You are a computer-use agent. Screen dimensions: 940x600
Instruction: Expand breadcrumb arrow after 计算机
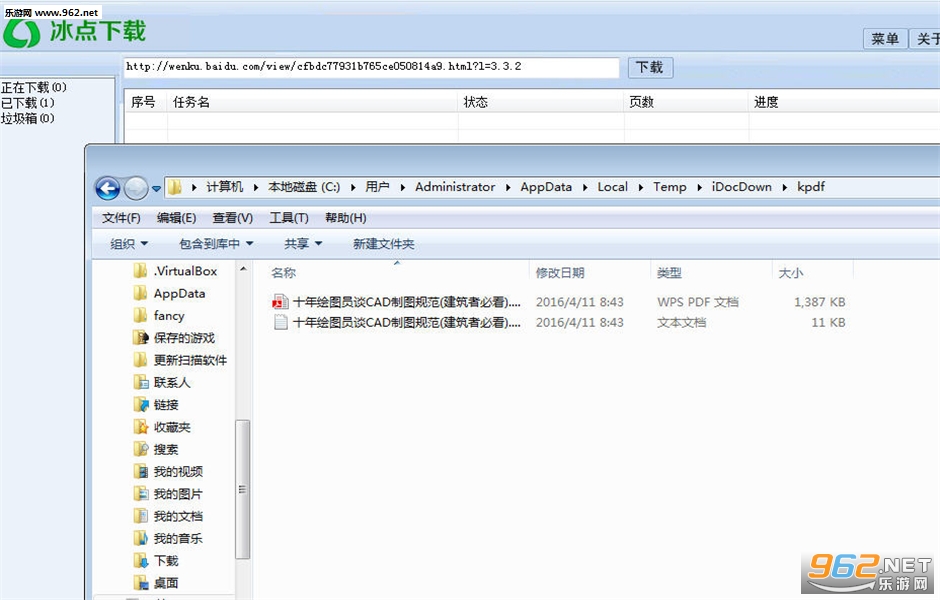(x=256, y=188)
